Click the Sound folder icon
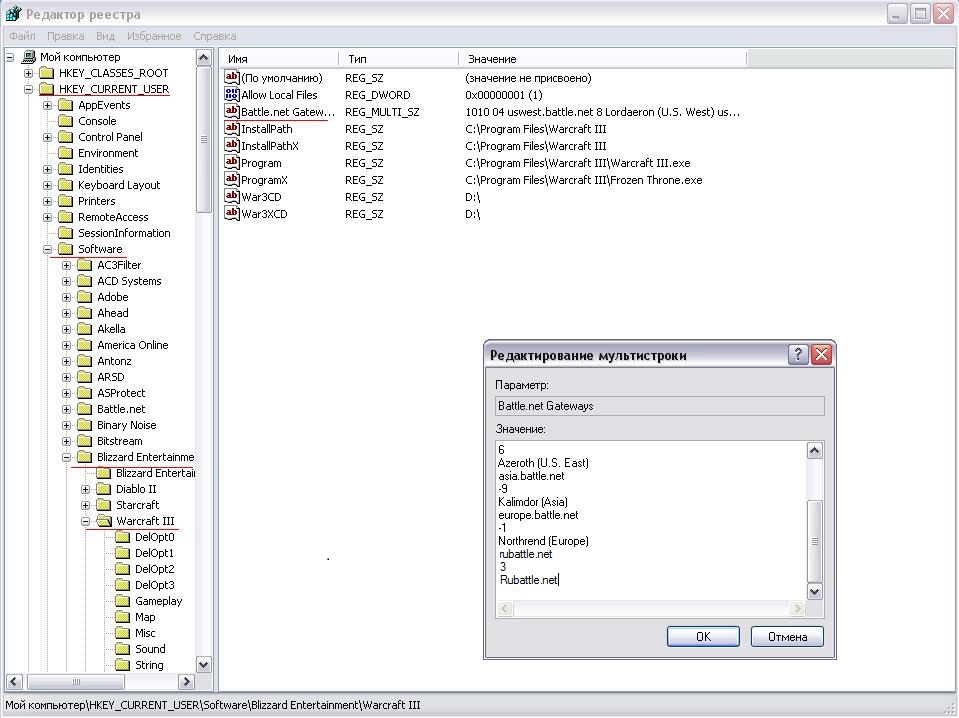This screenshot has width=959, height=718. (x=123, y=649)
